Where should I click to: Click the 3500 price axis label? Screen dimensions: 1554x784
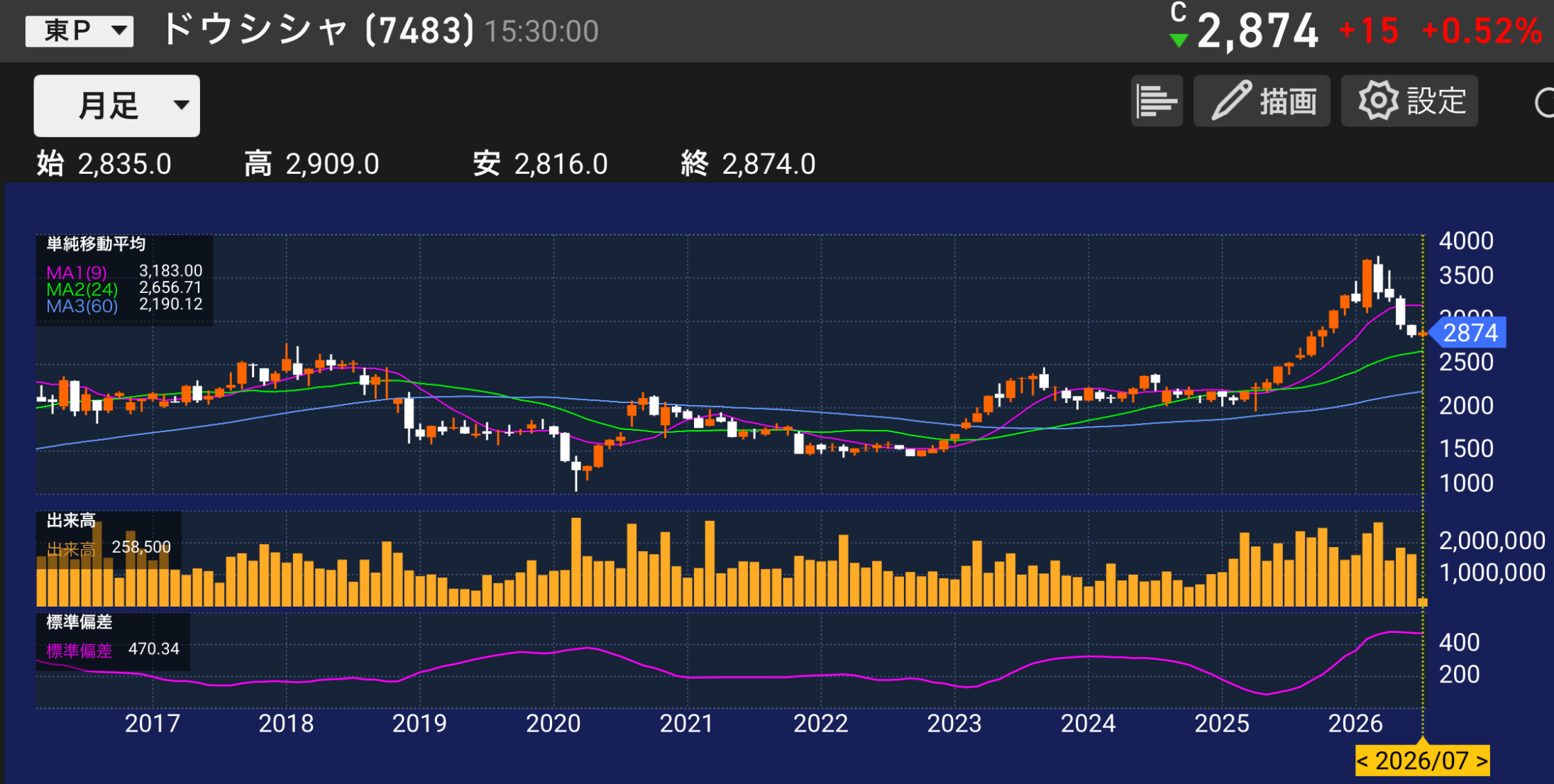[1466, 275]
